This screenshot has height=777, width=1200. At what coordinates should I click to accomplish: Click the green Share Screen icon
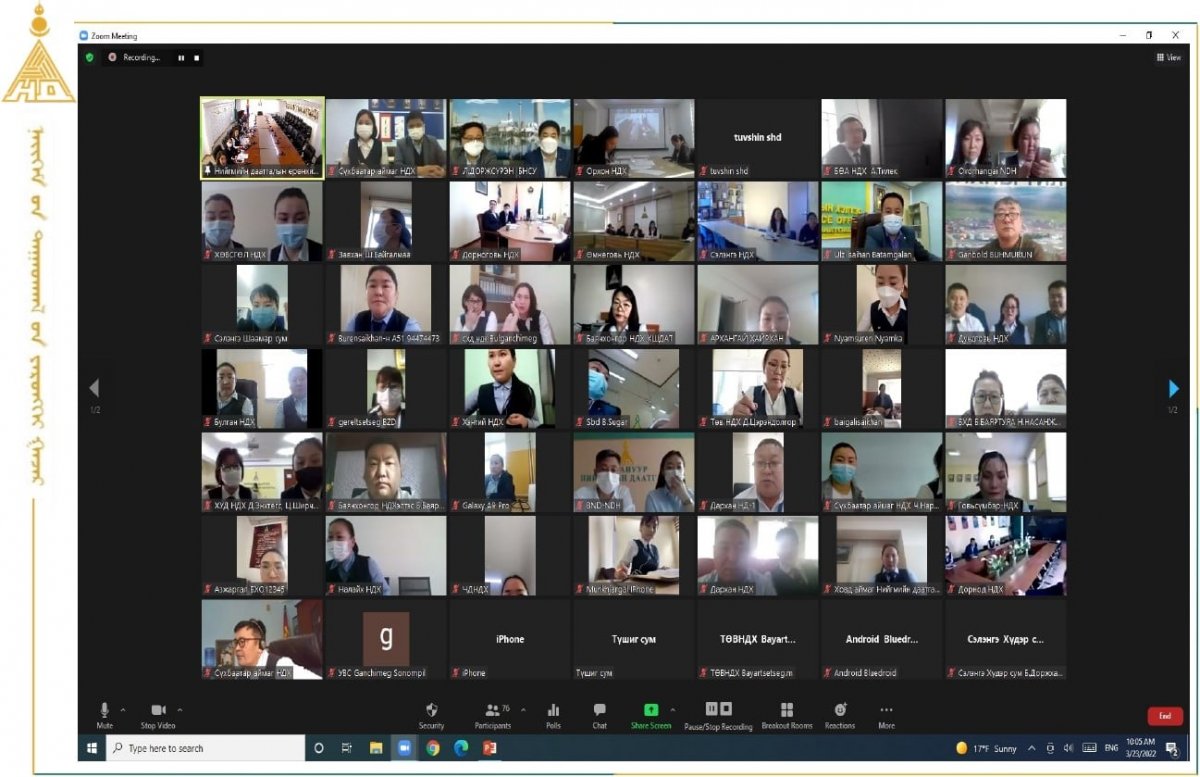(651, 710)
